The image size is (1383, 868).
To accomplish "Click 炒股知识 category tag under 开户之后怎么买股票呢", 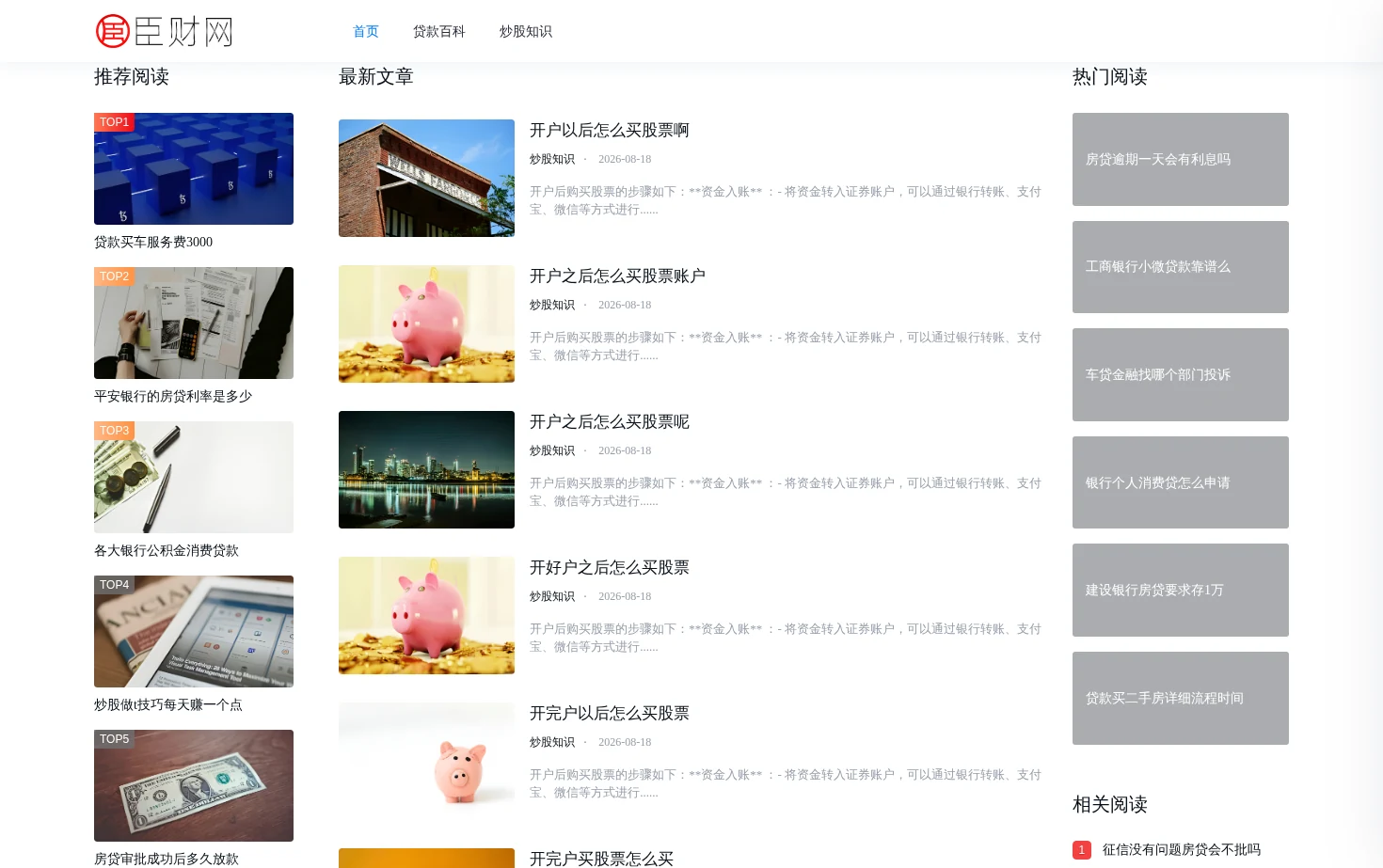I will click(x=552, y=451).
